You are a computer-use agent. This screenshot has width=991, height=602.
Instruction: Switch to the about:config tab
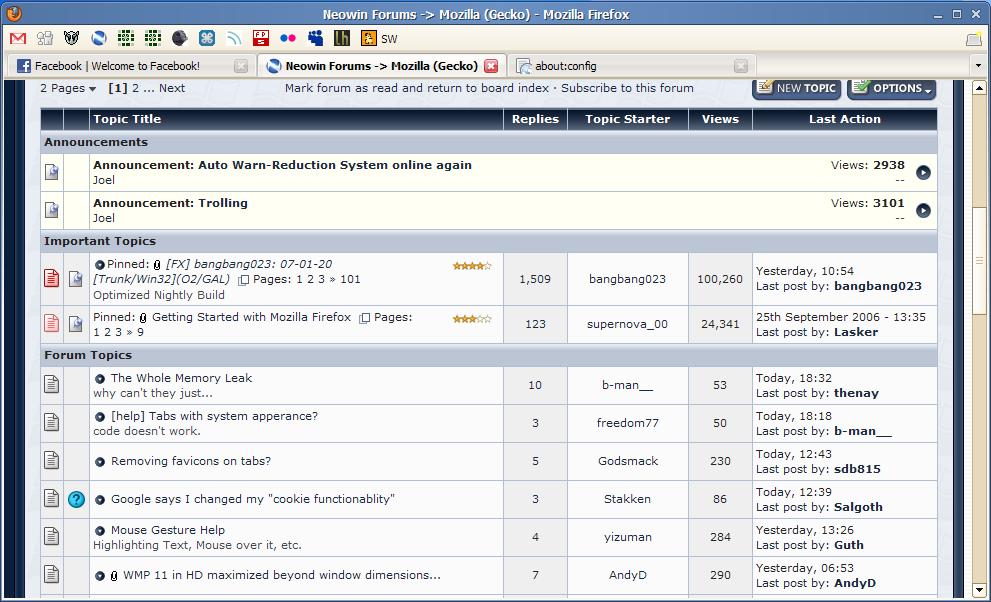pos(565,66)
